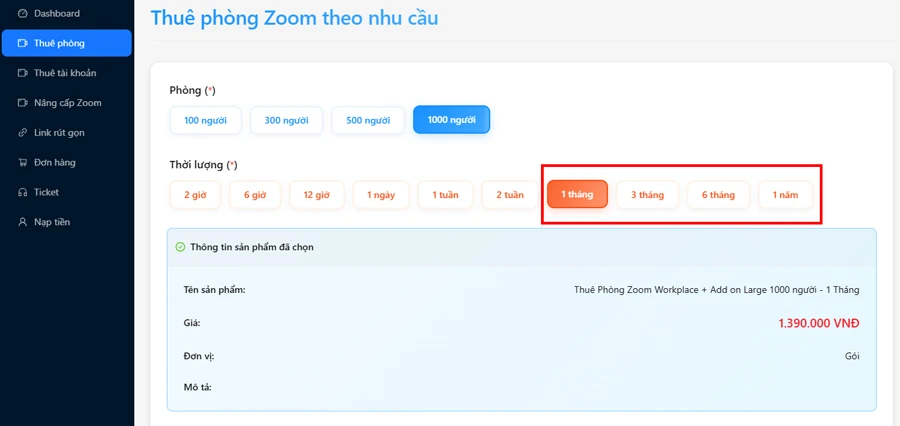The image size is (900, 426).
Task: Open the Dashboard menu item
Action: pyautogui.click(x=67, y=13)
